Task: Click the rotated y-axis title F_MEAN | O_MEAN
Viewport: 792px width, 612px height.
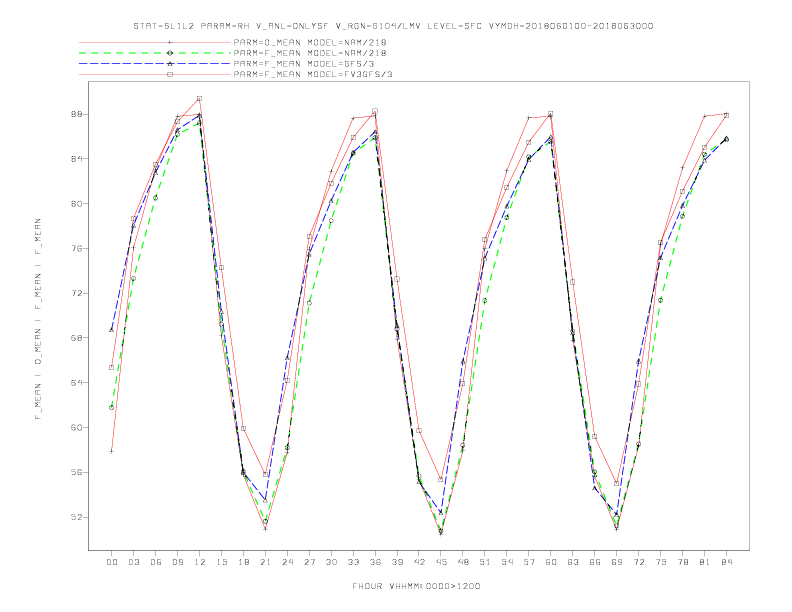Action: 38,319
